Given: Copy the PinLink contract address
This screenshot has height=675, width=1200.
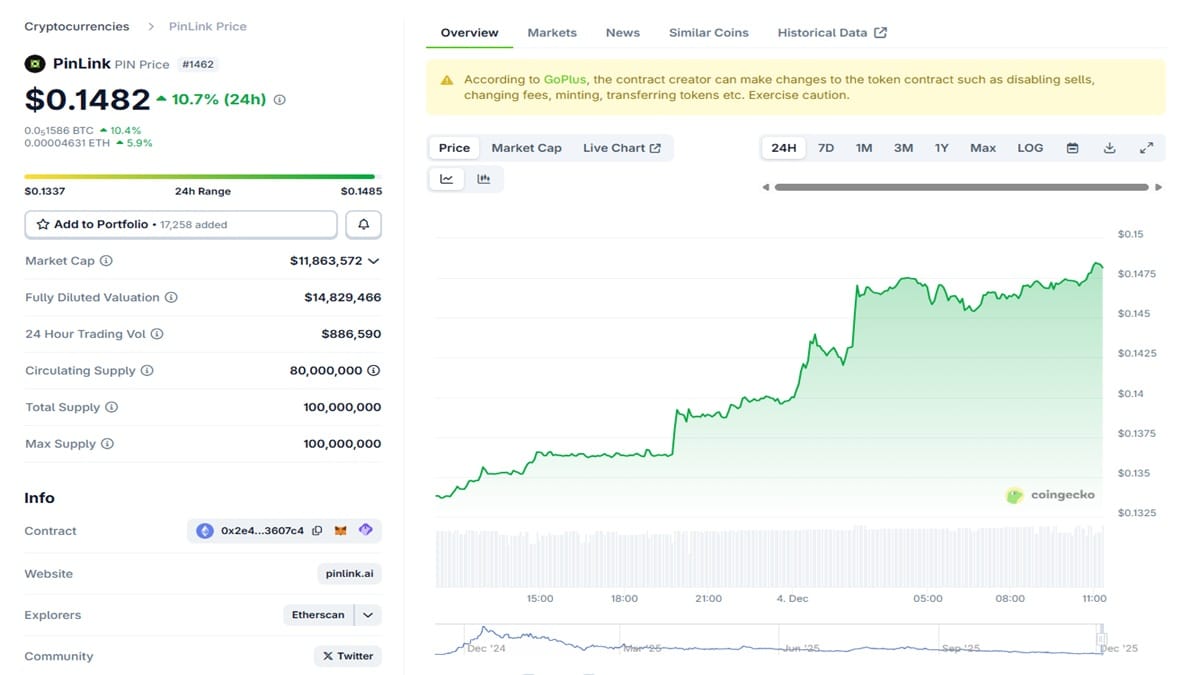Looking at the screenshot, I should [x=317, y=531].
